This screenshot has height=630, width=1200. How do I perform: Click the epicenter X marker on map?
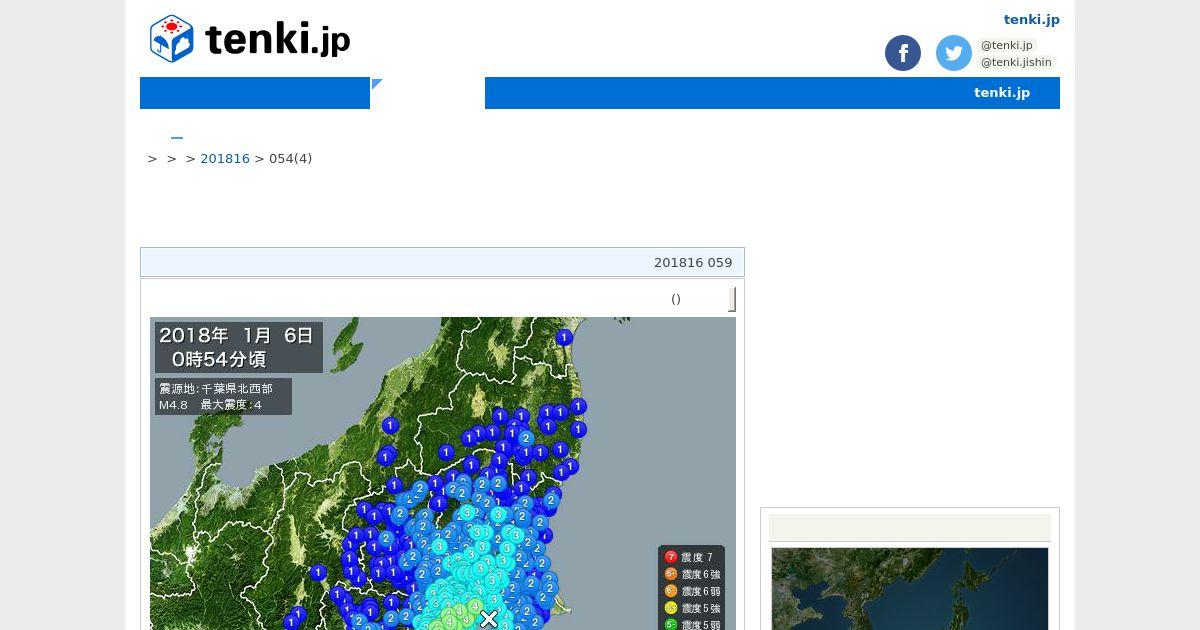click(489, 619)
